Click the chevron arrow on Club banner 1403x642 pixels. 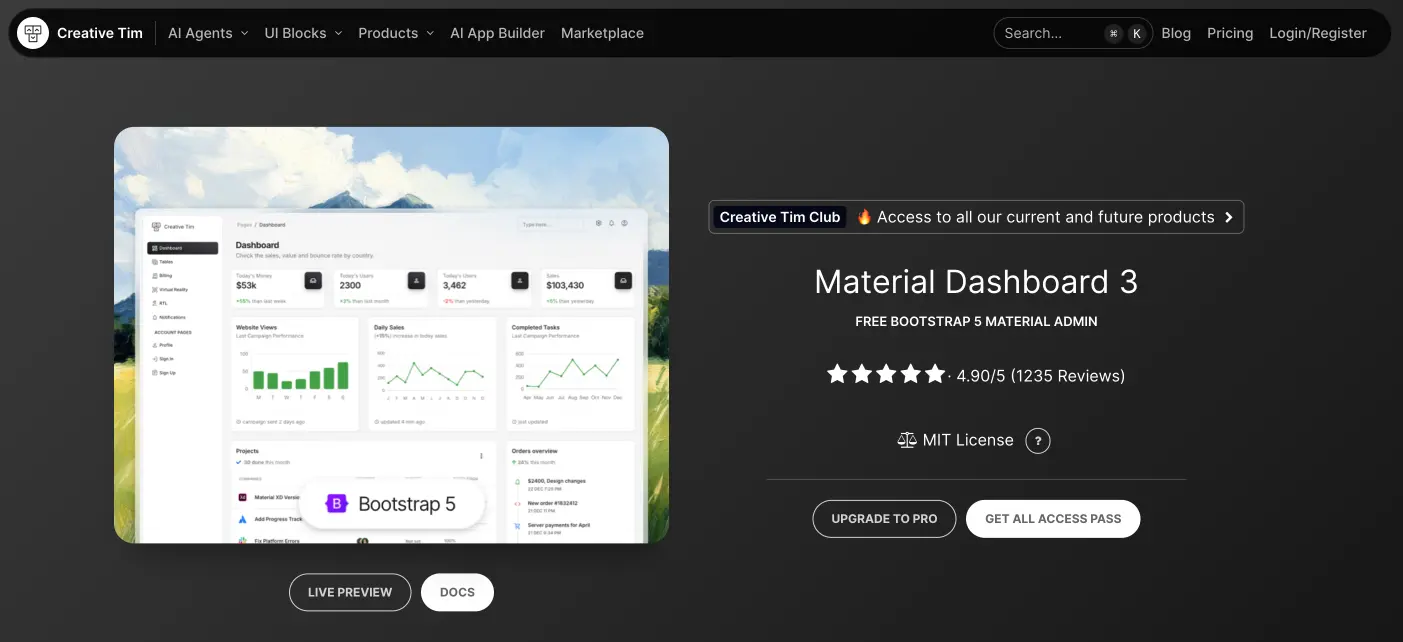point(1229,217)
